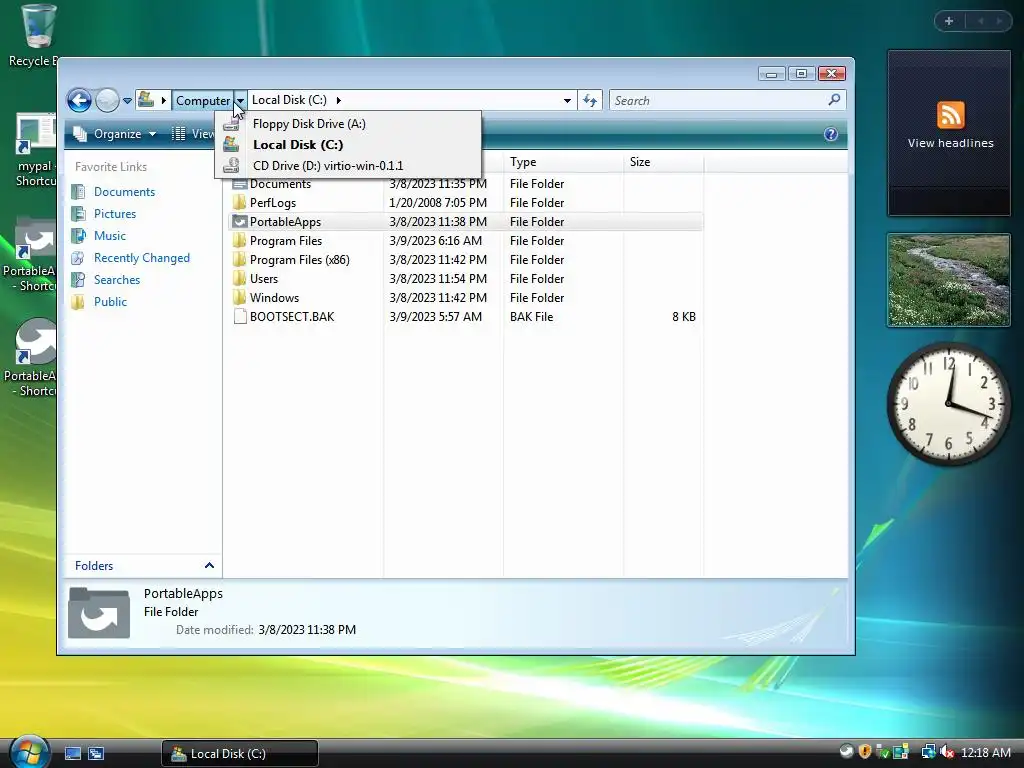Select the Documents folder row
Viewport: 1024px width, 768px height.
pyautogui.click(x=466, y=184)
